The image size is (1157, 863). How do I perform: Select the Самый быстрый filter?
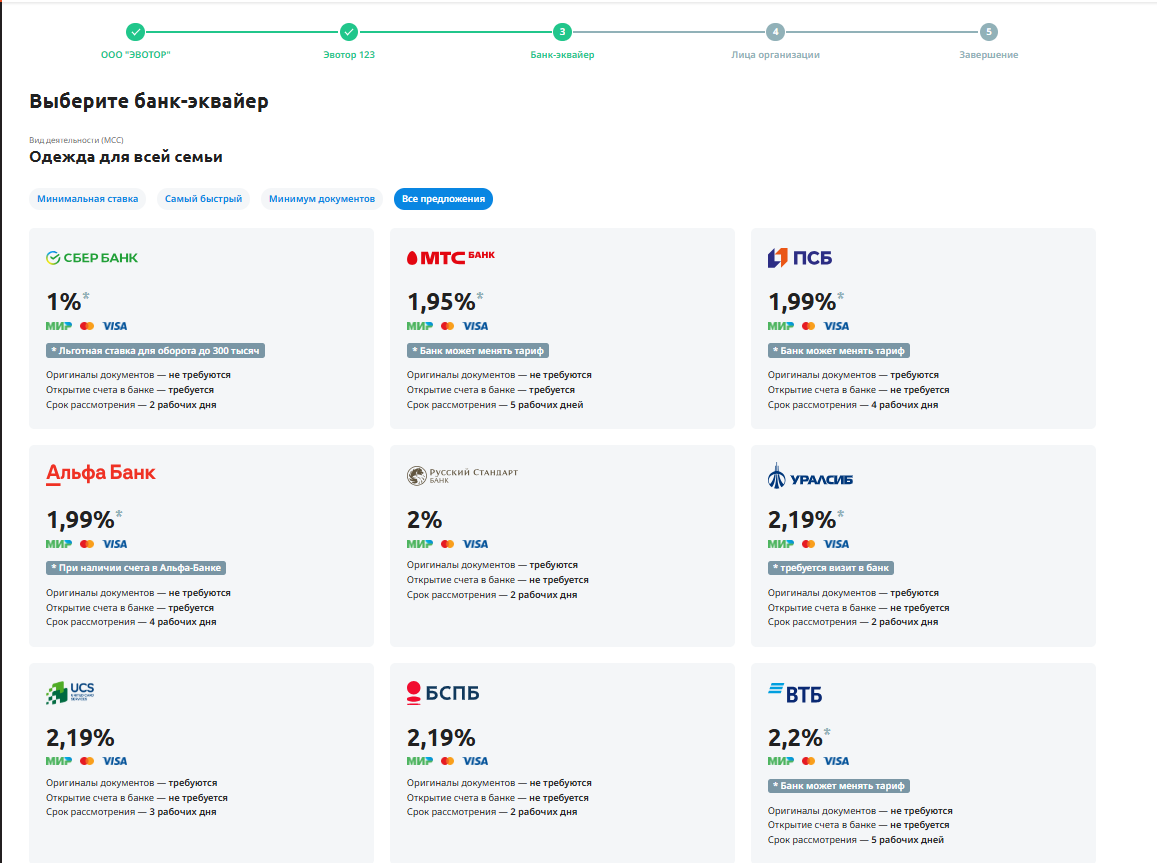pyautogui.click(x=204, y=199)
